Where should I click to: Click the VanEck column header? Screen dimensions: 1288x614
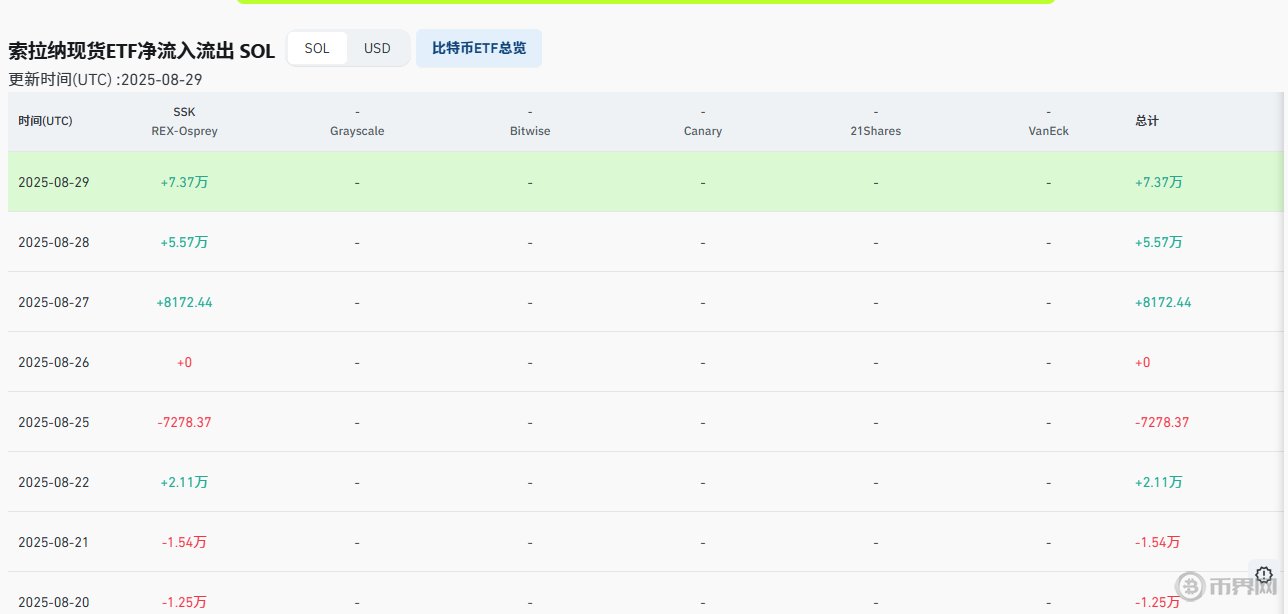pyautogui.click(x=1048, y=121)
